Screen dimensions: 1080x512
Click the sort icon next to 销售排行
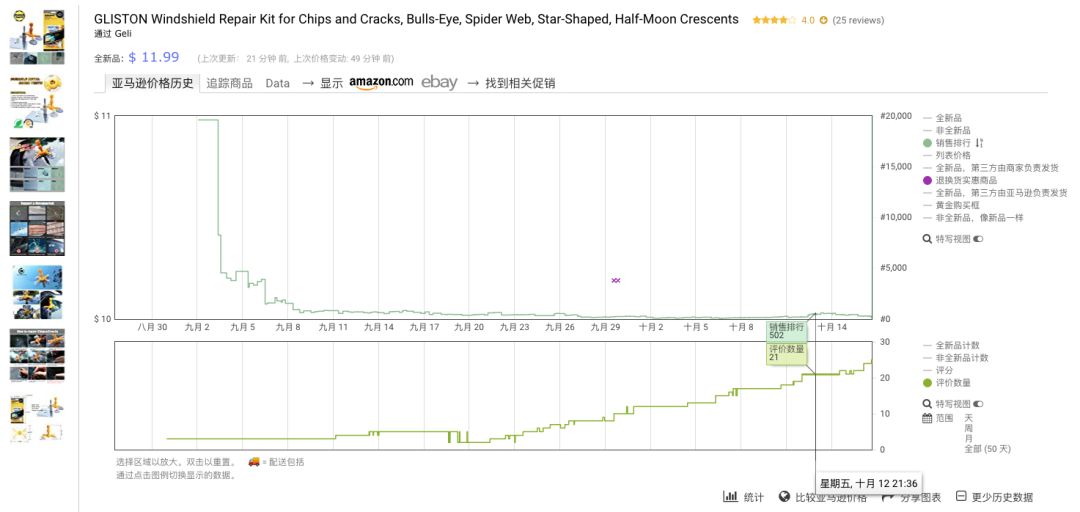(980, 143)
